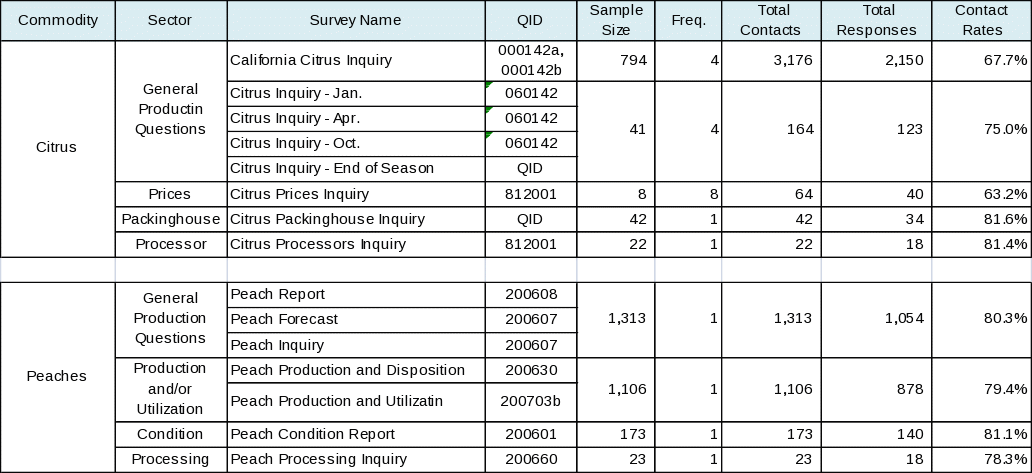Select Citrus Inquiry - Oct. cell
Viewport: 1032px width, 473px height.
click(x=356, y=143)
